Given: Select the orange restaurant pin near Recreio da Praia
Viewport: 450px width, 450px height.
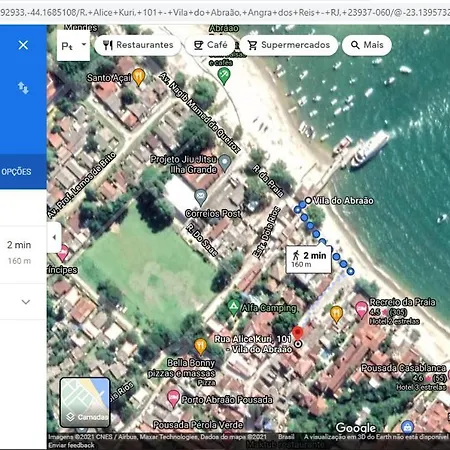Looking at the screenshot, I should click(x=336, y=314).
